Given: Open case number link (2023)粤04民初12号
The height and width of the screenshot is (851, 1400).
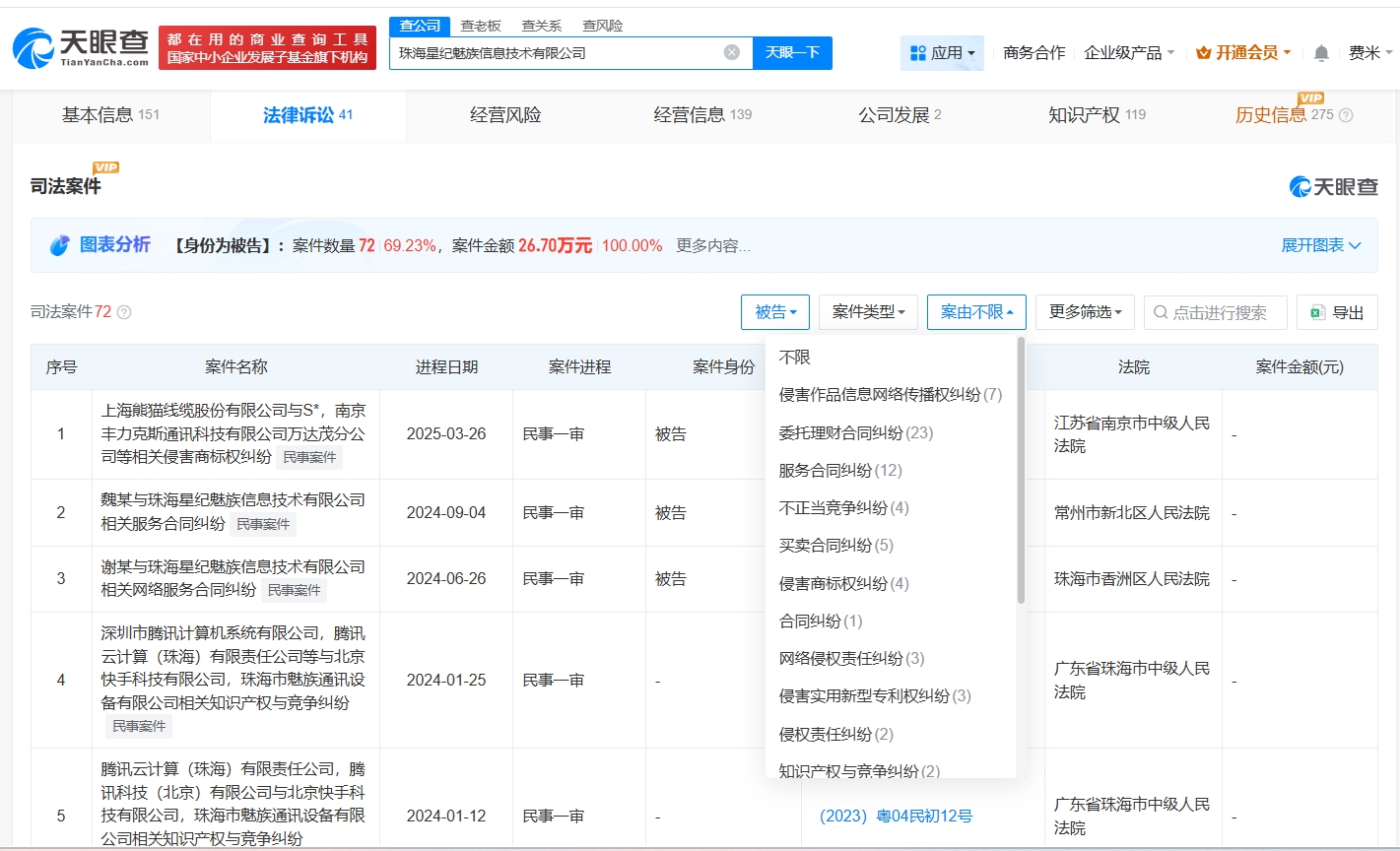Looking at the screenshot, I should (896, 816).
